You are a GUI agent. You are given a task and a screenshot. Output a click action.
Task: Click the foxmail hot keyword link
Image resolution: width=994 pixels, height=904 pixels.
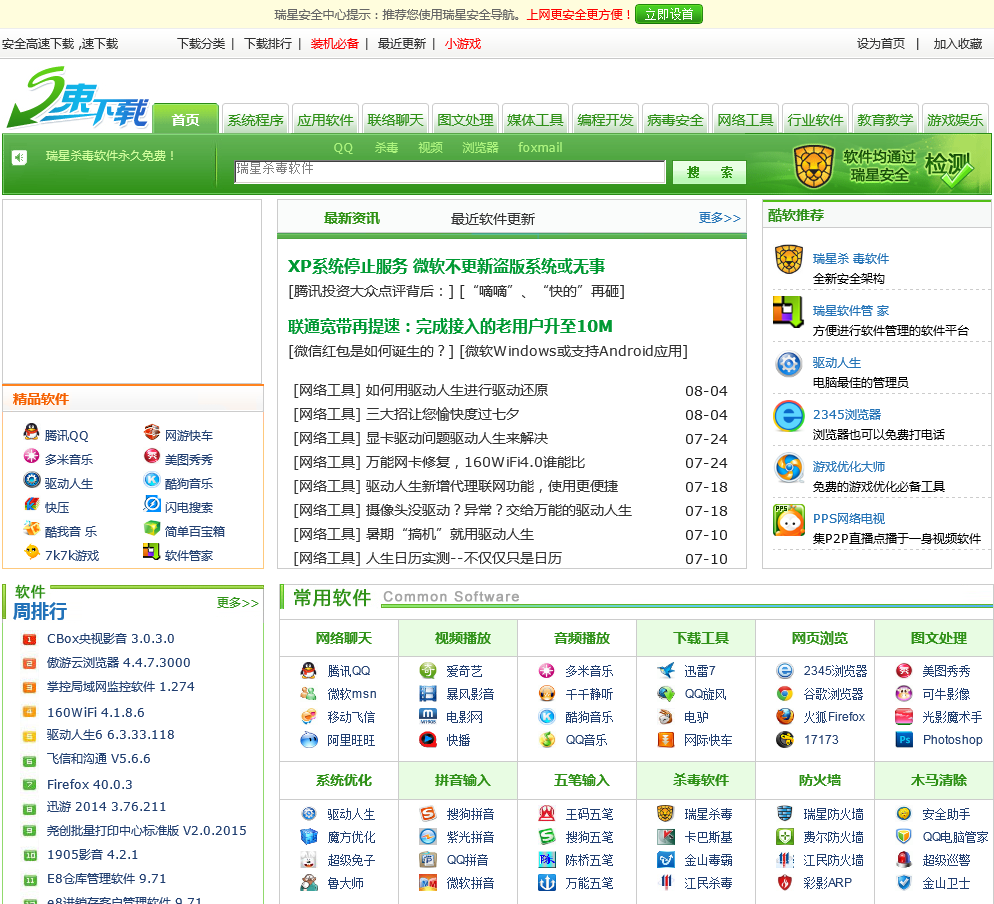pos(540,148)
